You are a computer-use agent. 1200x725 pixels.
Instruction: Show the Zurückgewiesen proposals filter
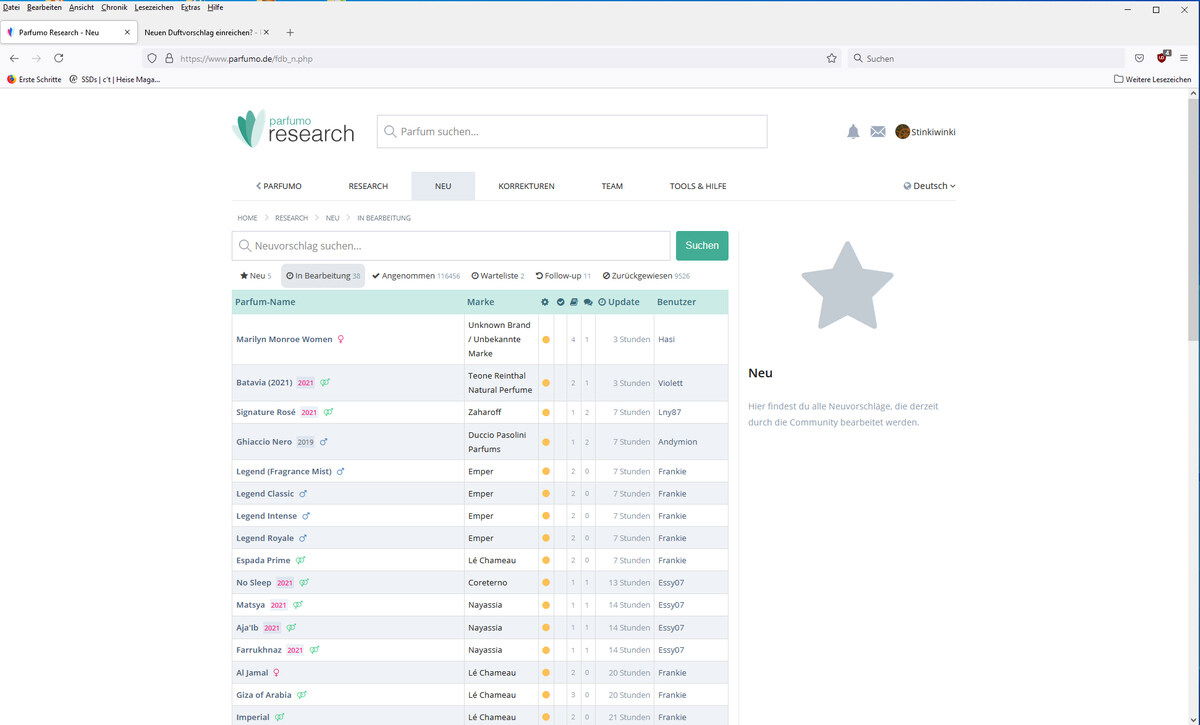(x=646, y=276)
